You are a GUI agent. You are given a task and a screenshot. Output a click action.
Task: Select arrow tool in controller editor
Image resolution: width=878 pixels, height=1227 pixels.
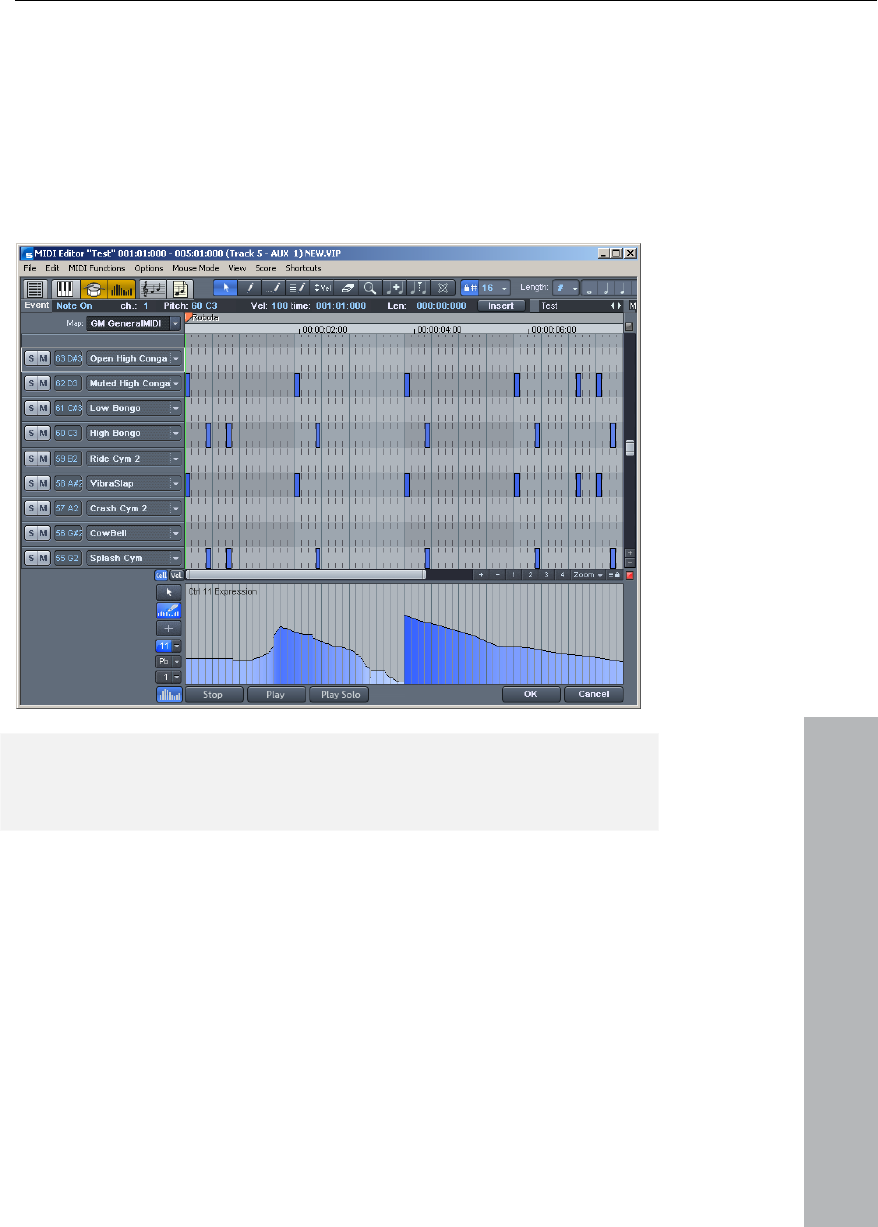coord(169,592)
